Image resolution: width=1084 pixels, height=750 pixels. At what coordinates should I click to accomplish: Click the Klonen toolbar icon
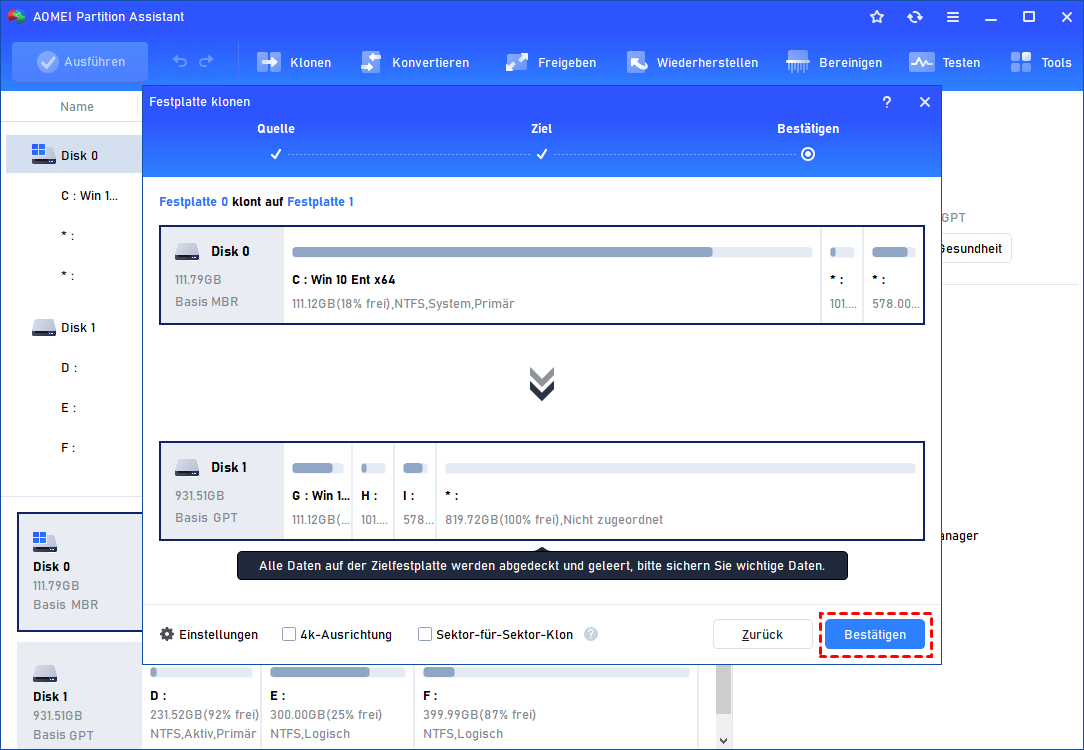(269, 62)
